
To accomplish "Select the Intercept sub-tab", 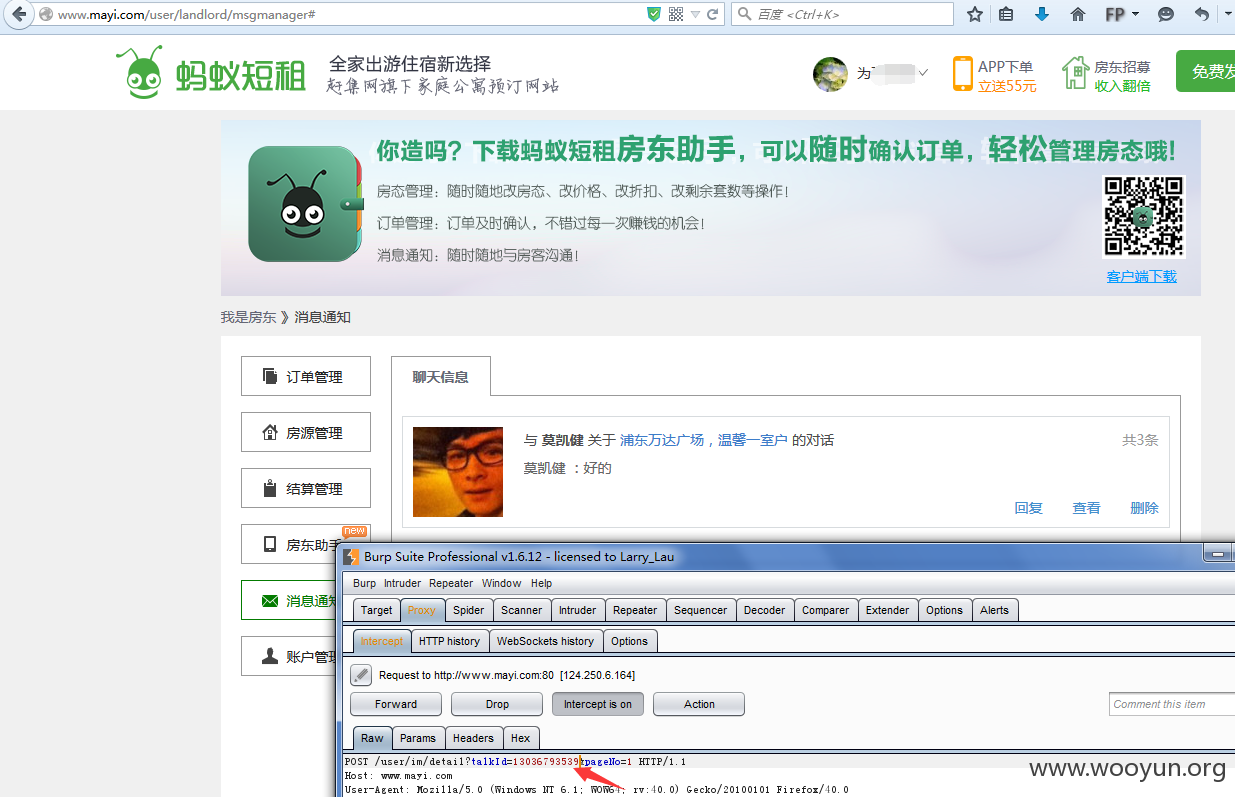I will coord(382,641).
